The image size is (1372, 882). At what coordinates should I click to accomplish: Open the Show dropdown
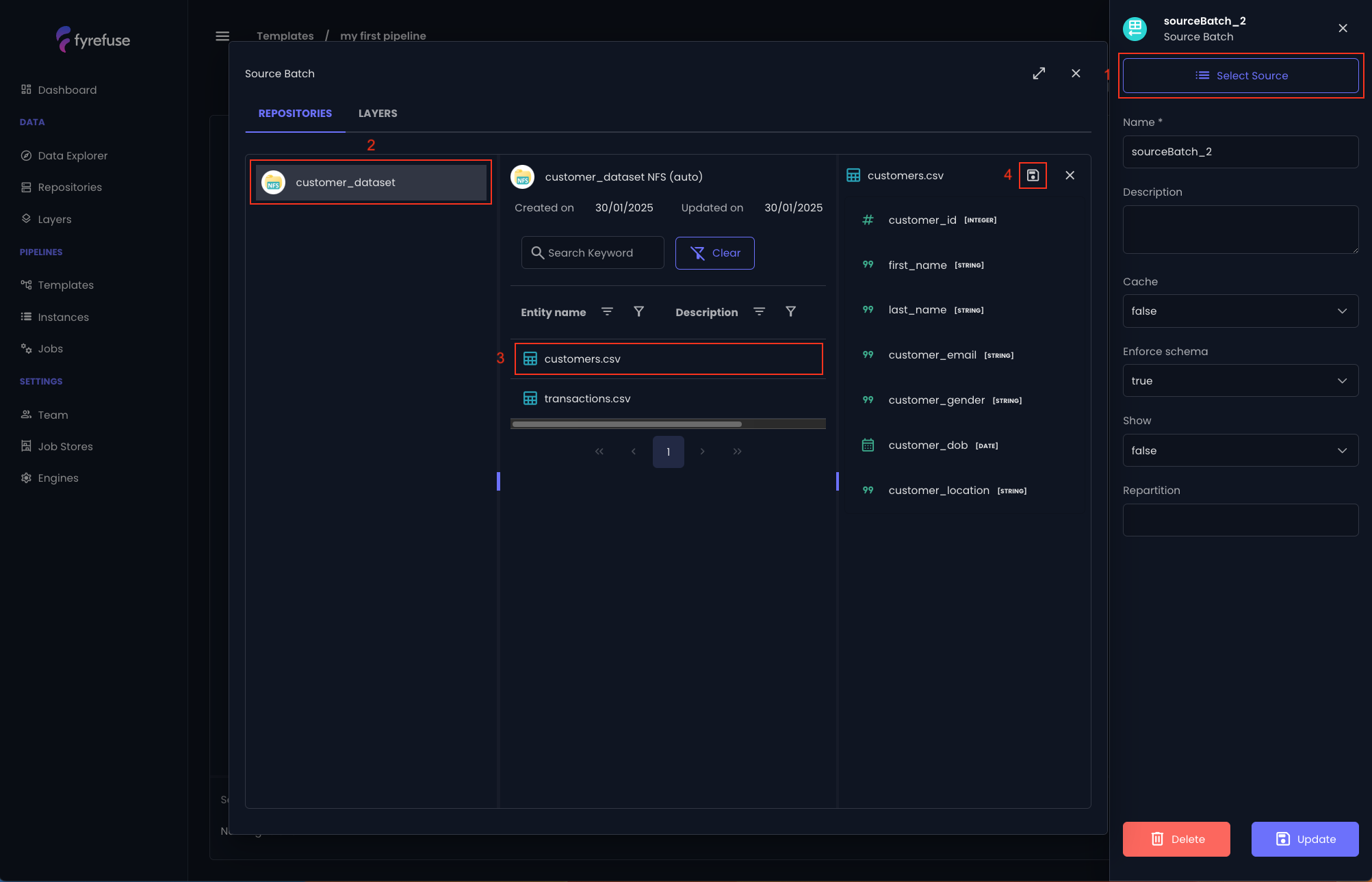(x=1241, y=450)
